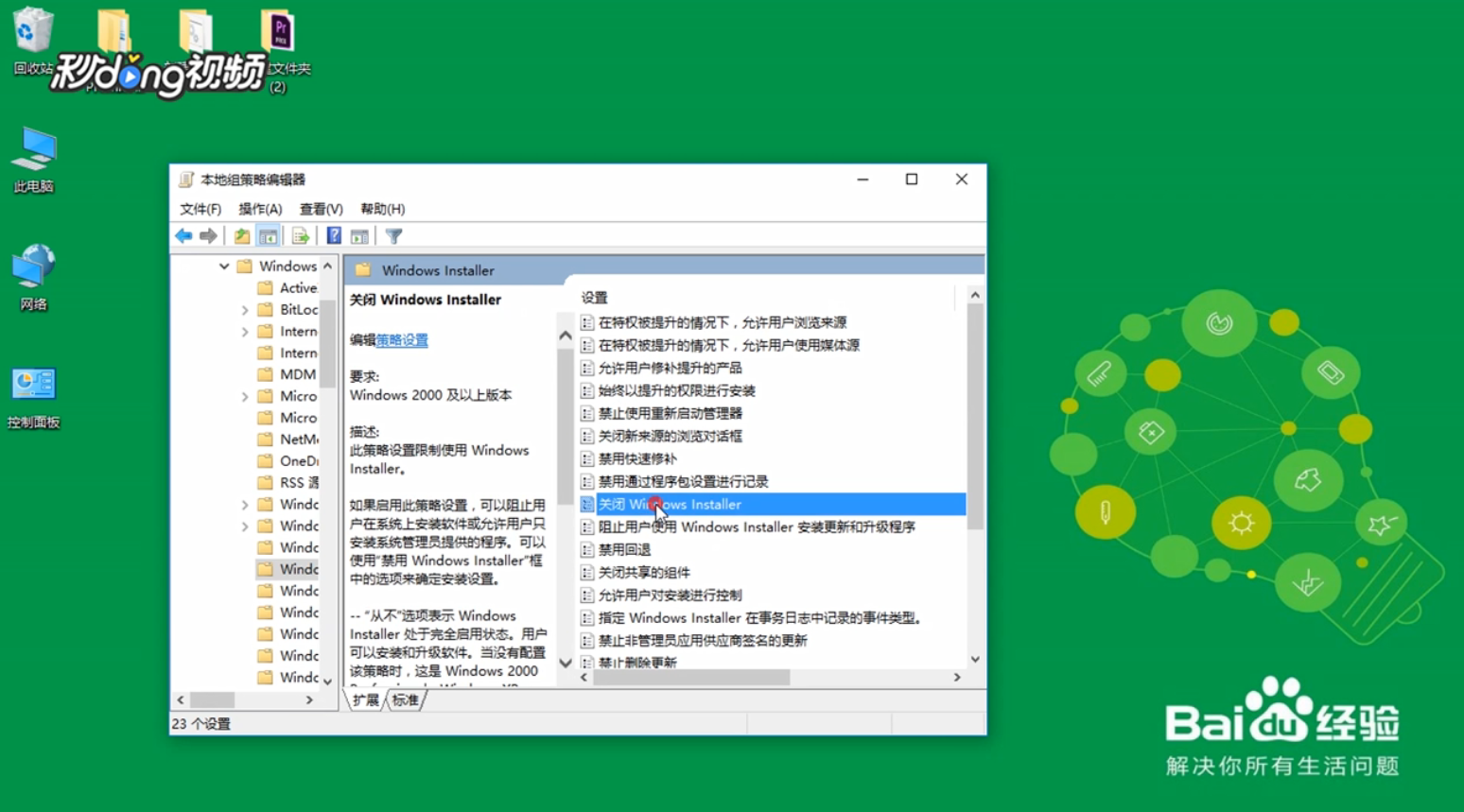Select the RSS tree folder
The width and height of the screenshot is (1464, 812).
click(x=288, y=483)
